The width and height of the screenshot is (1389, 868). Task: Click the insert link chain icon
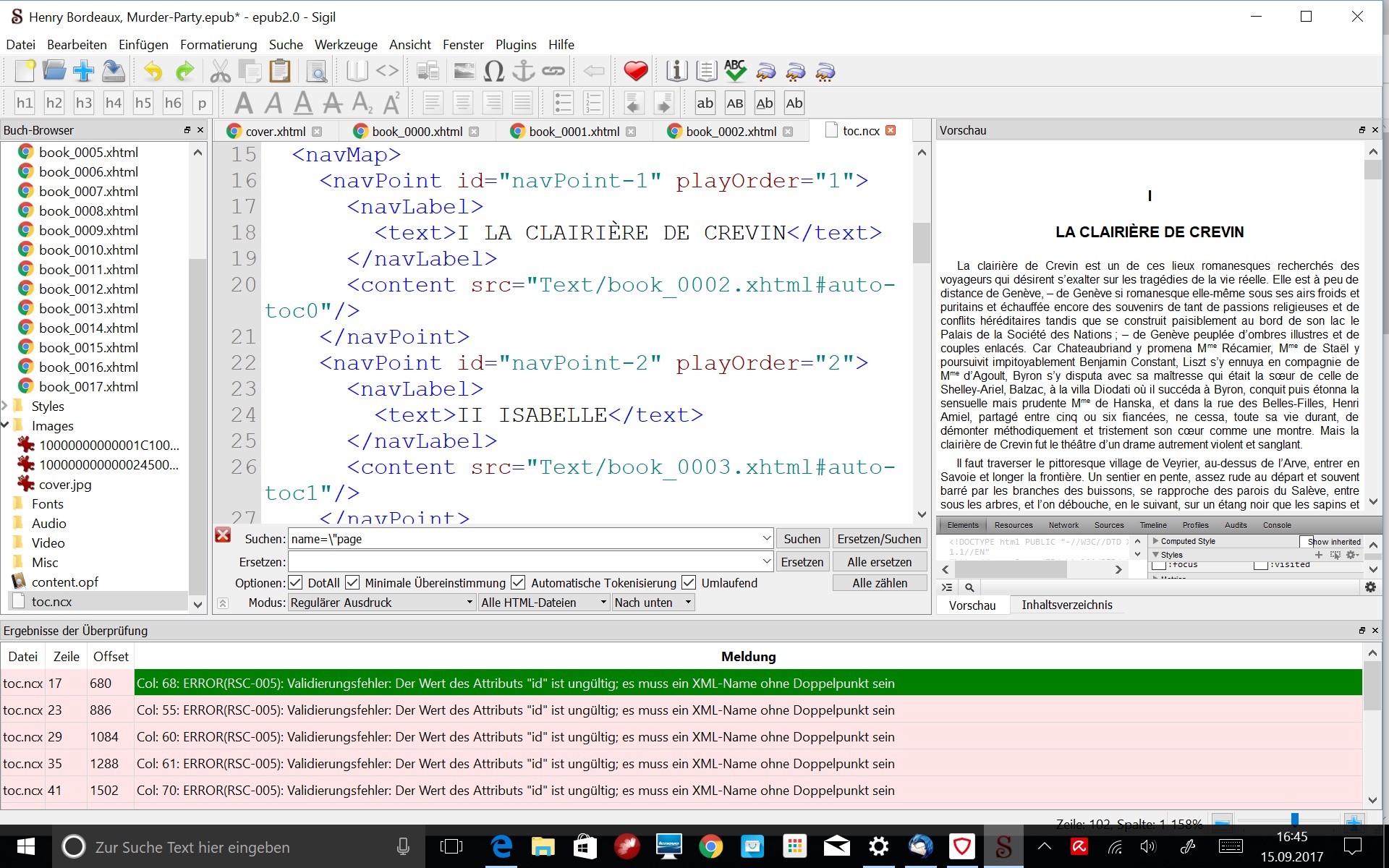click(x=553, y=71)
